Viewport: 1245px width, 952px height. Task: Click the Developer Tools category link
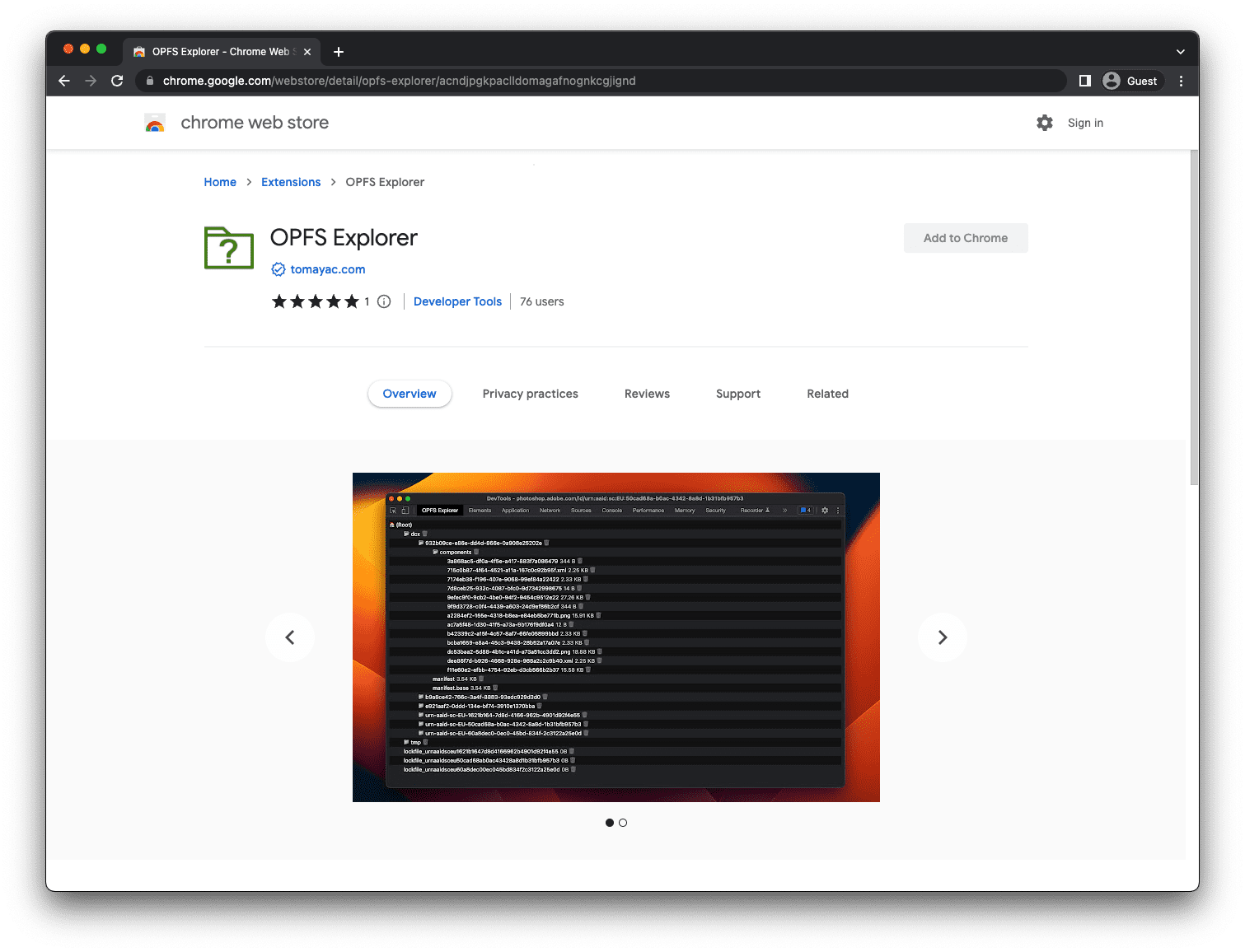tap(457, 301)
